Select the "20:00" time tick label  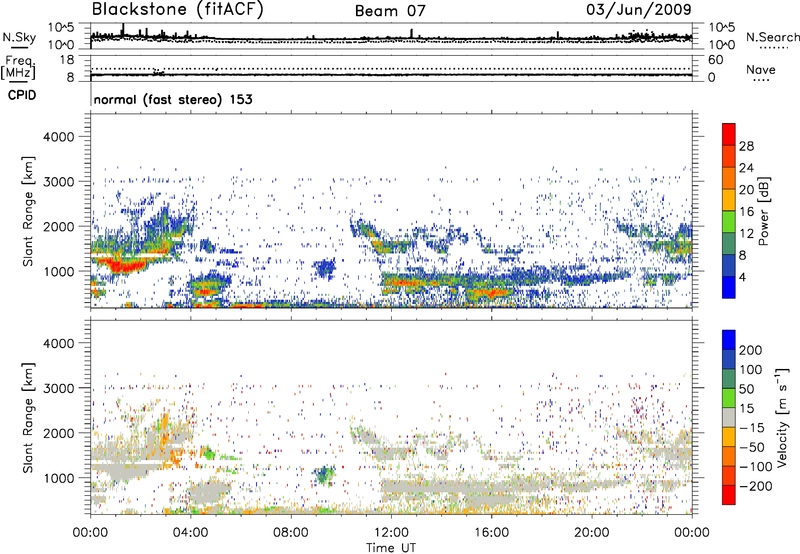click(x=591, y=533)
